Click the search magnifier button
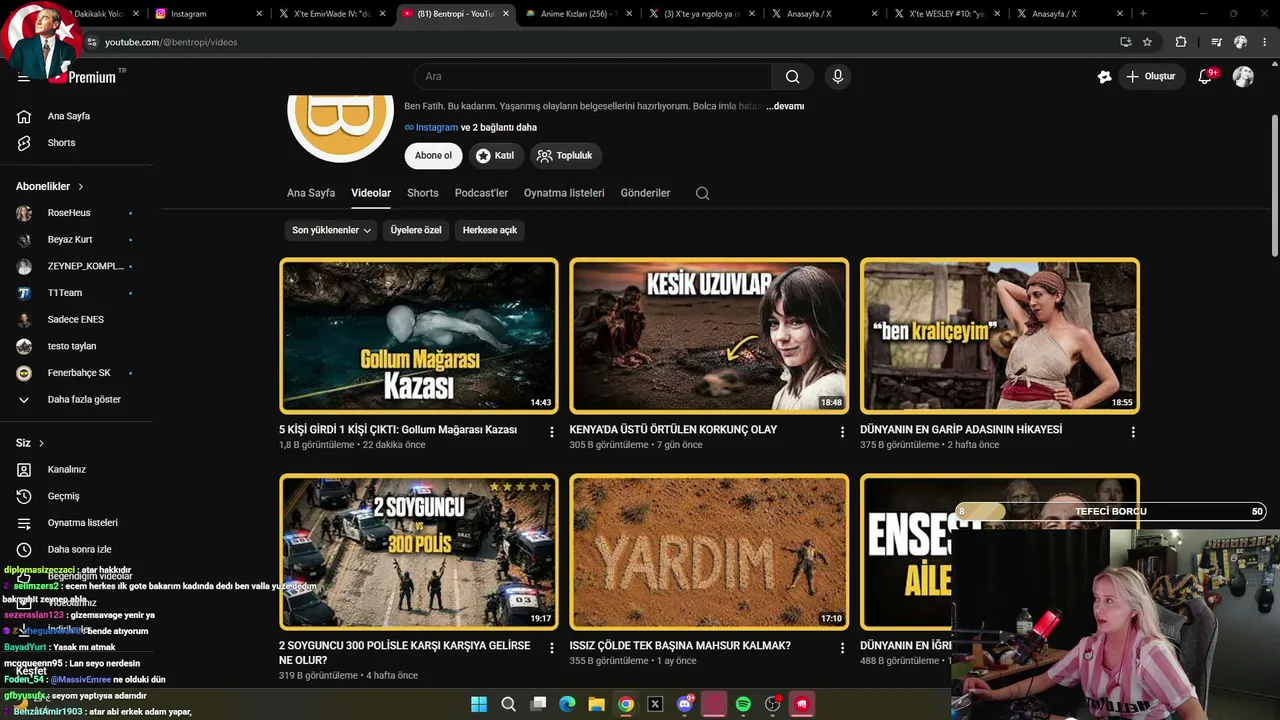This screenshot has height=720, width=1280. tap(792, 77)
